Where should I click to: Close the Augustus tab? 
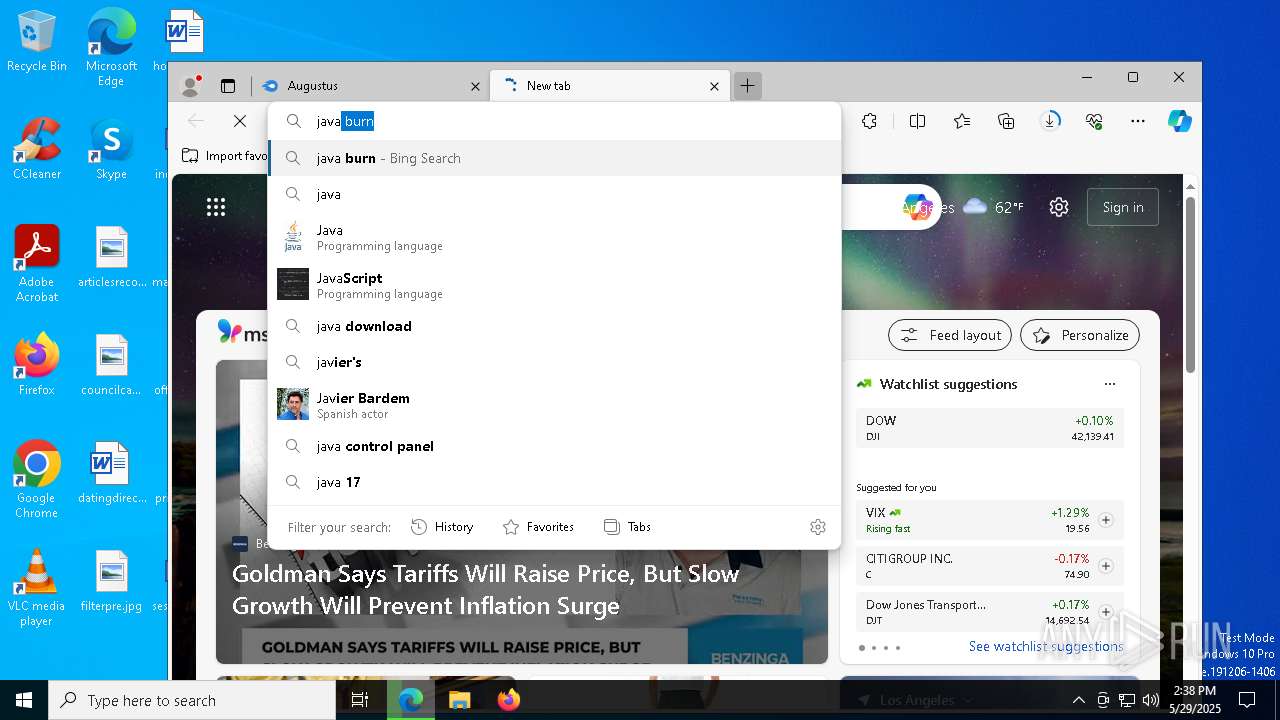pyautogui.click(x=475, y=87)
